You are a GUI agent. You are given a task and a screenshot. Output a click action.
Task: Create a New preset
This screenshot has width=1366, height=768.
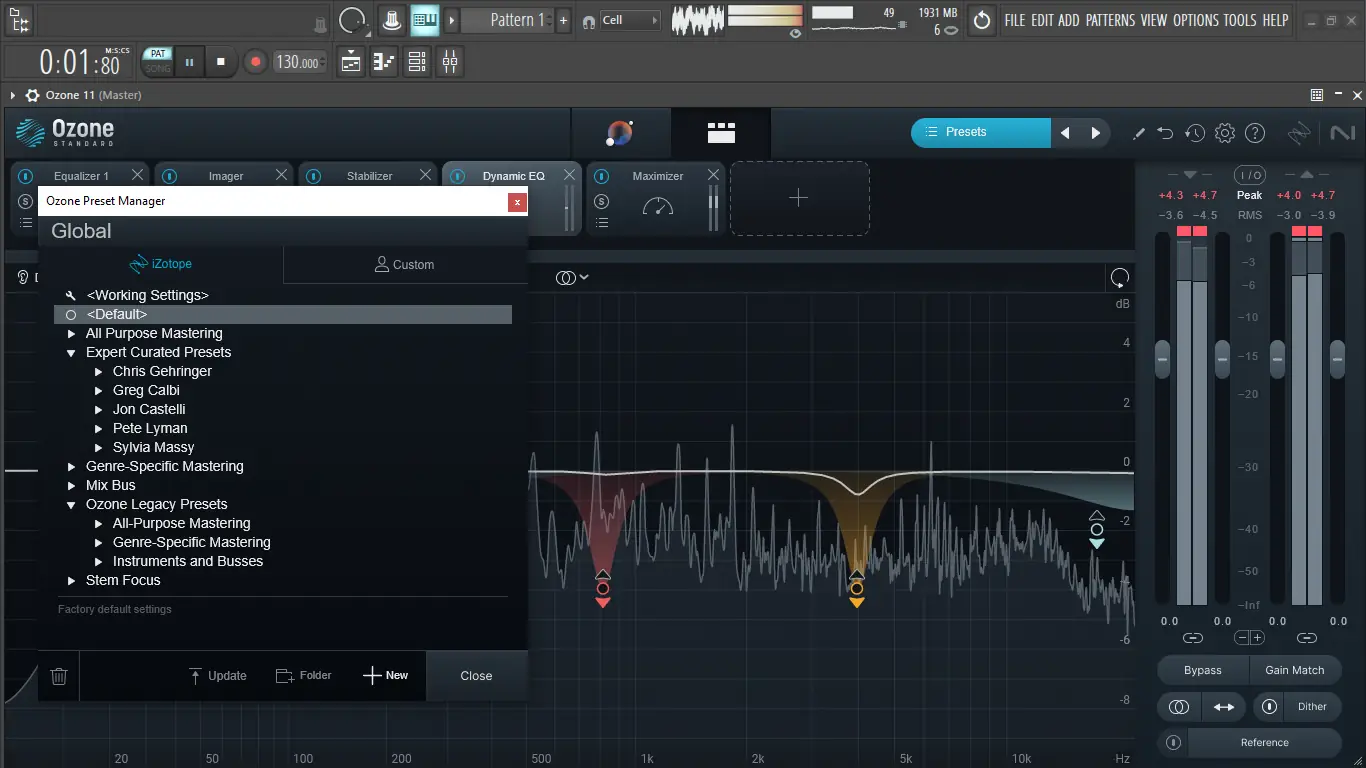tap(385, 675)
